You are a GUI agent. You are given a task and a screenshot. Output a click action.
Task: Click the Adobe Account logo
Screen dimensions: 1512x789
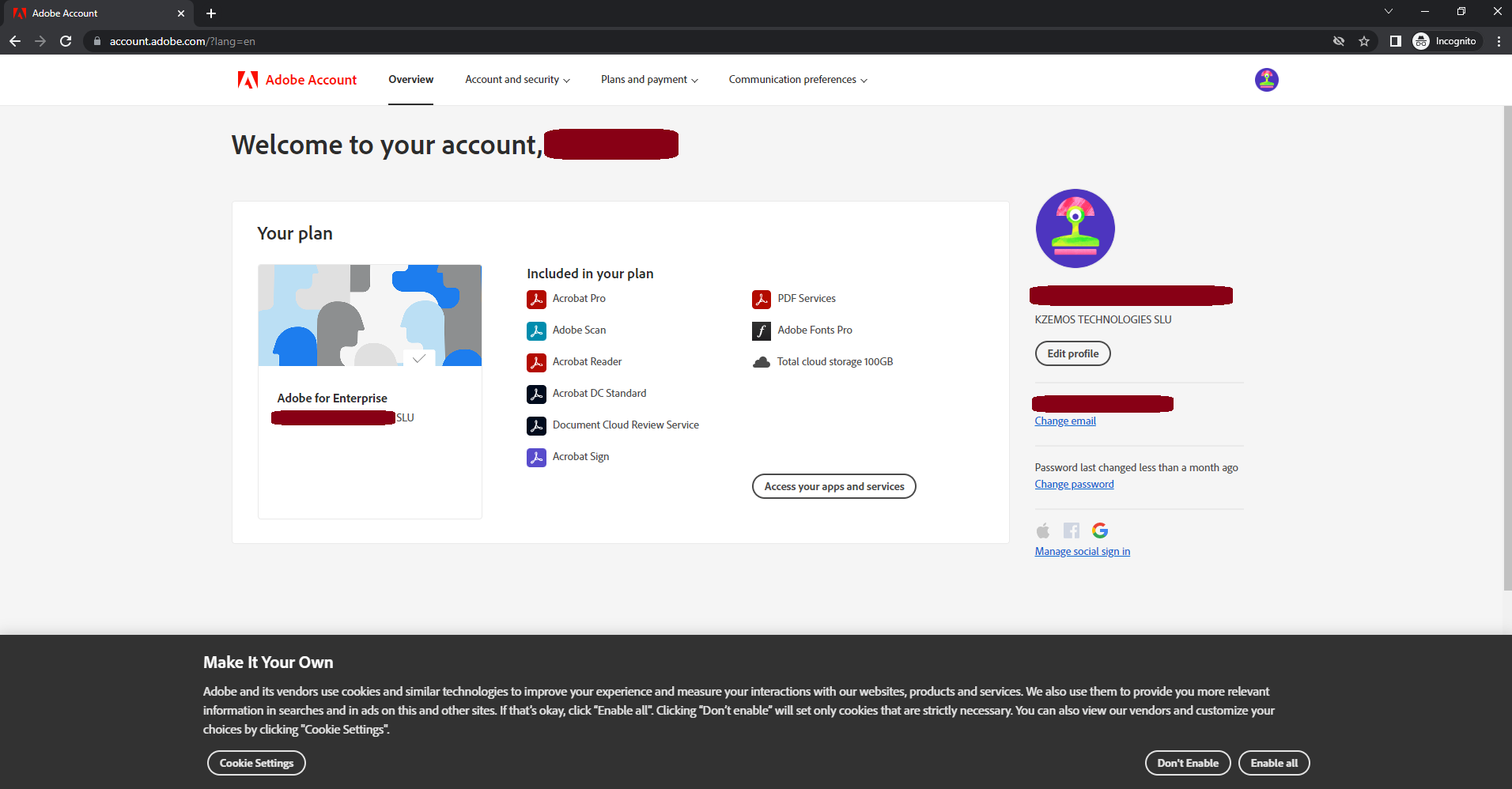pyautogui.click(x=294, y=79)
